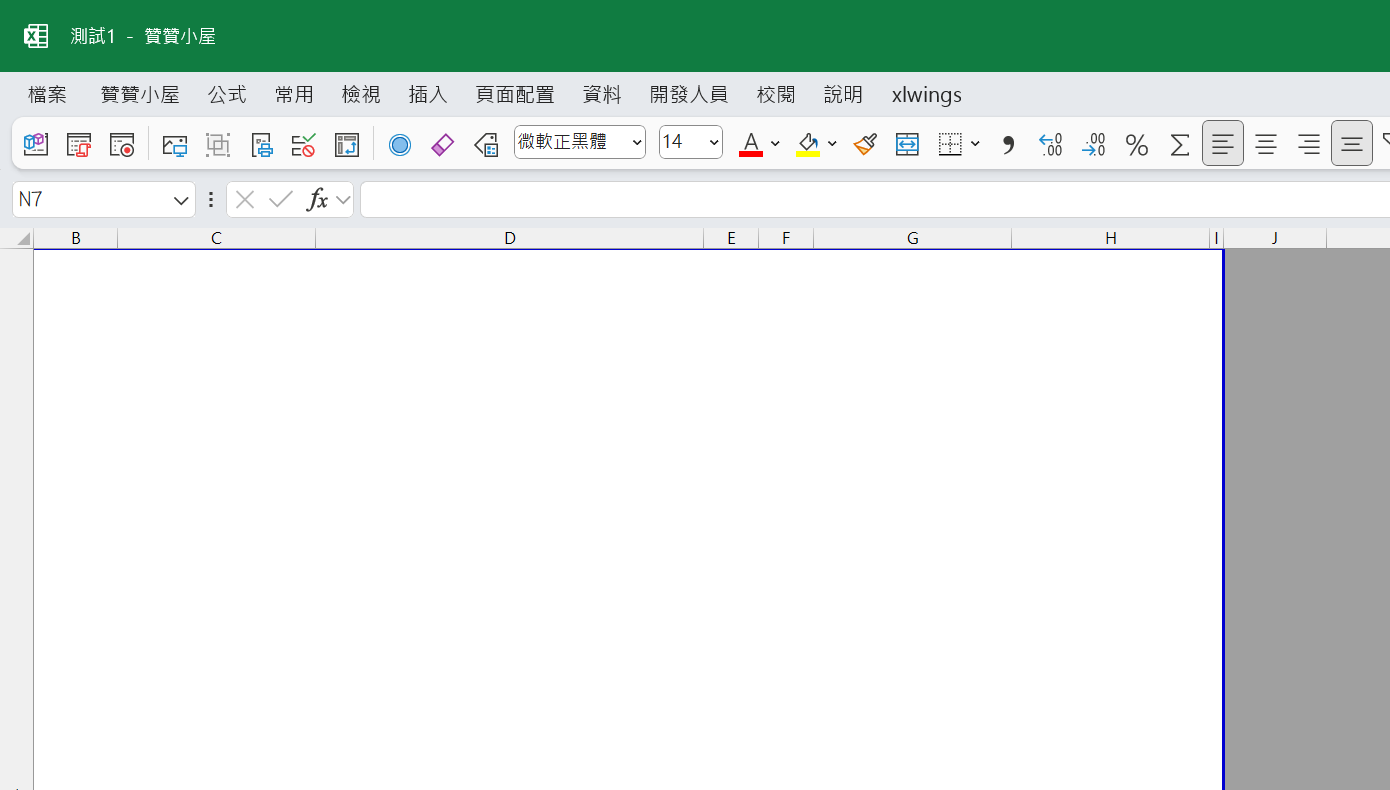Click the print preview page icon
Screen dimensions: 1390x790
[261, 145]
